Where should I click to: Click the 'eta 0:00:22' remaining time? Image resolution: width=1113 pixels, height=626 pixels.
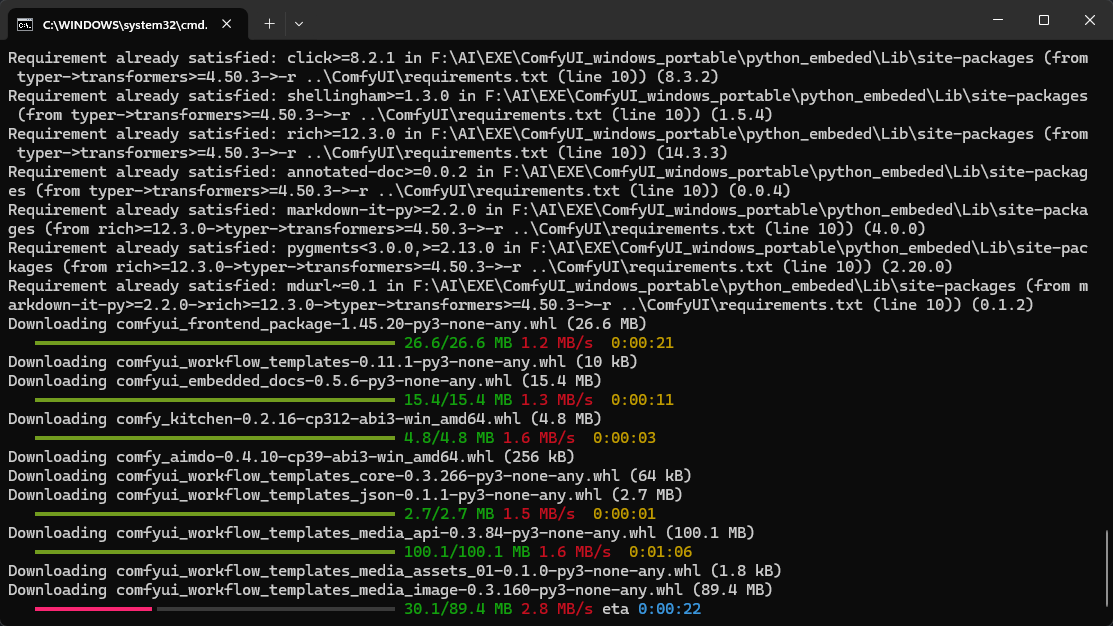point(651,609)
